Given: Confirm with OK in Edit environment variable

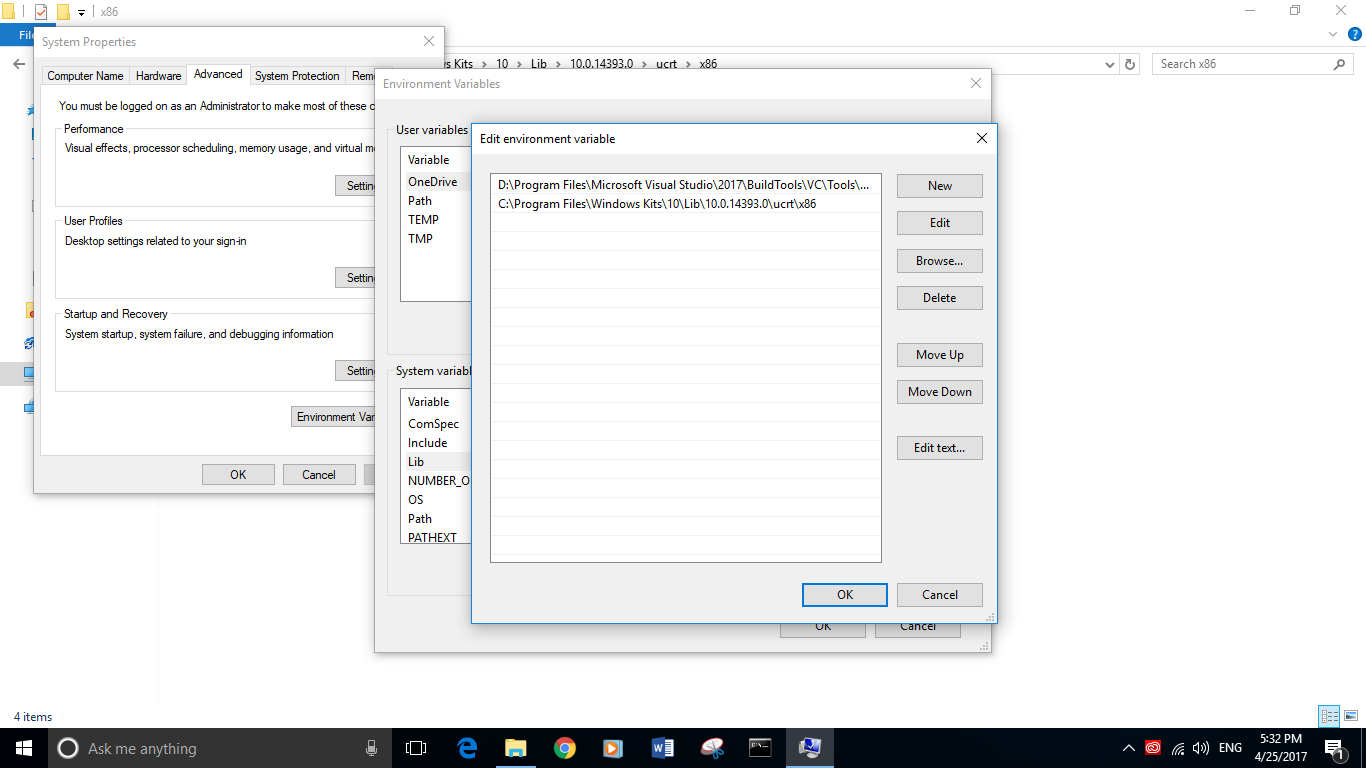Looking at the screenshot, I should tap(845, 595).
